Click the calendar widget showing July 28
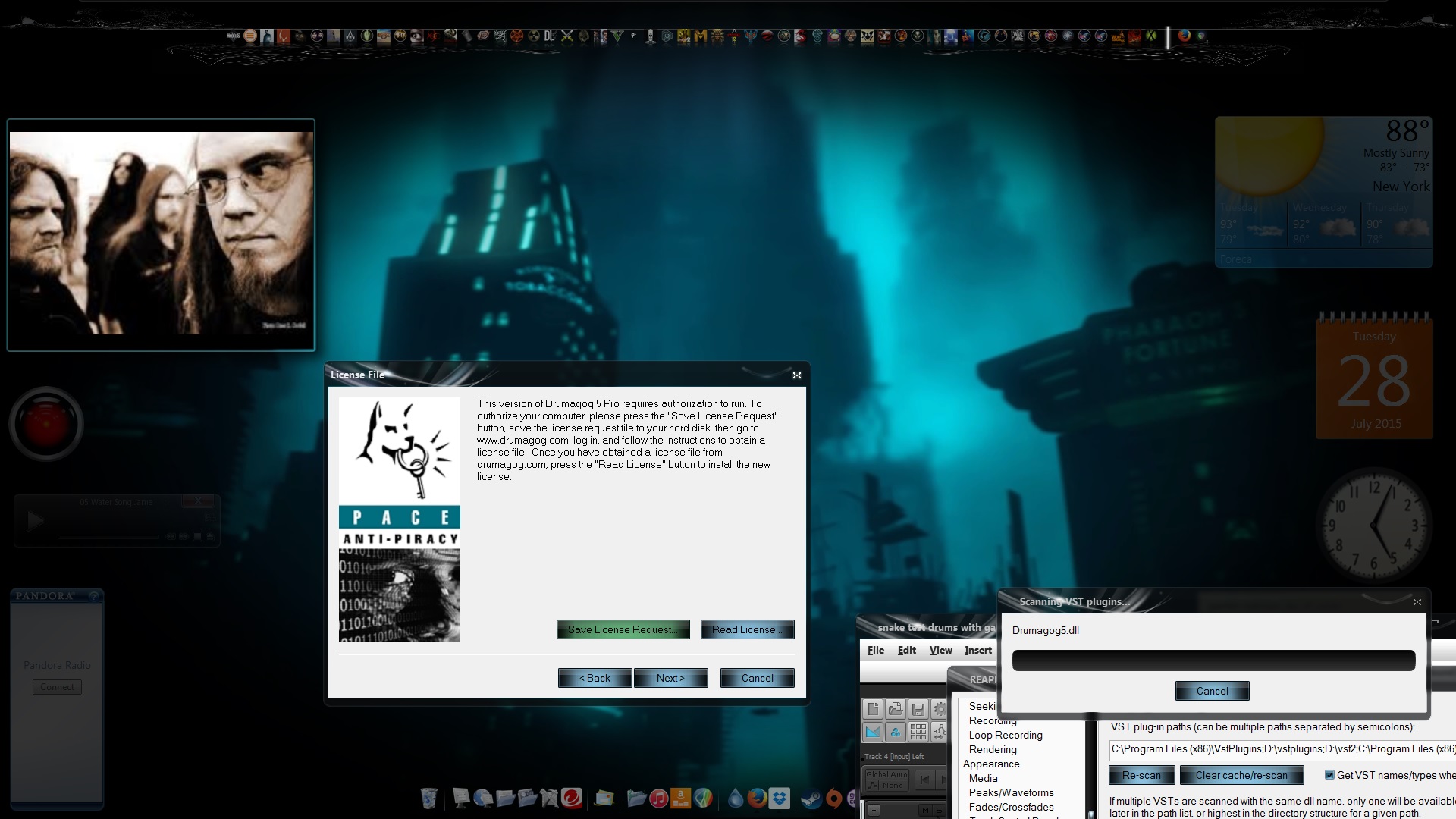1456x819 pixels. click(1374, 375)
